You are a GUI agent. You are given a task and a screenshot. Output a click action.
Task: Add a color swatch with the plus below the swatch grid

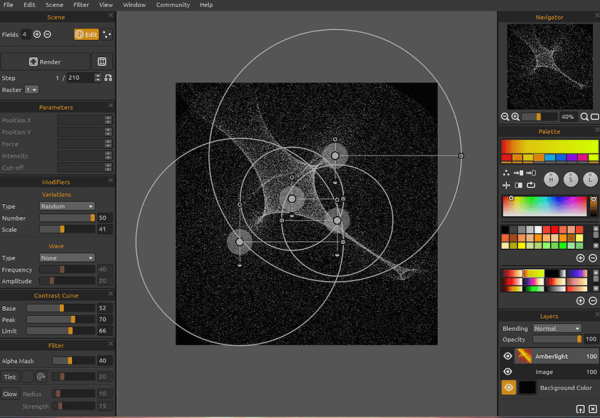click(x=580, y=258)
